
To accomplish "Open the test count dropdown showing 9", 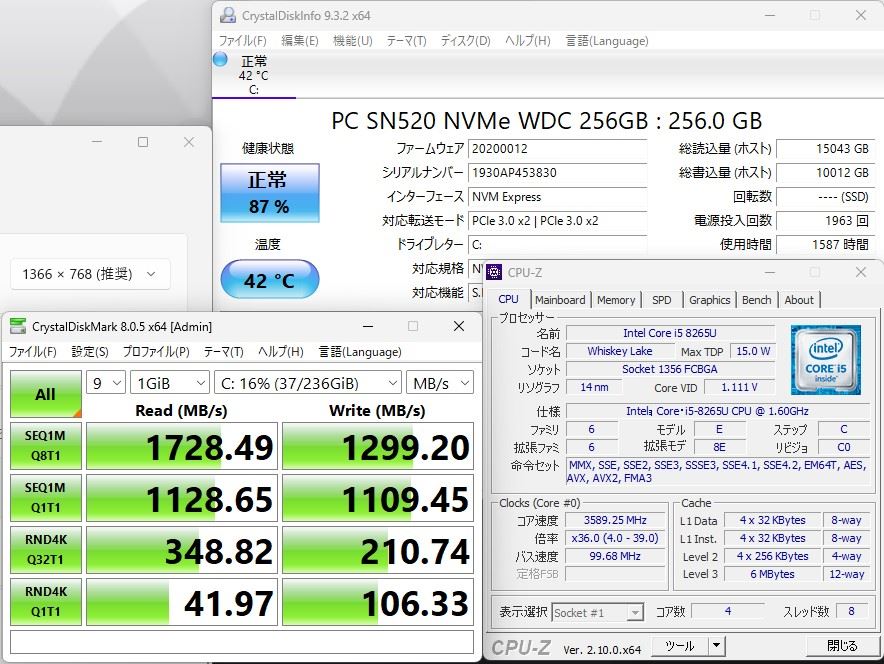I will click(106, 384).
